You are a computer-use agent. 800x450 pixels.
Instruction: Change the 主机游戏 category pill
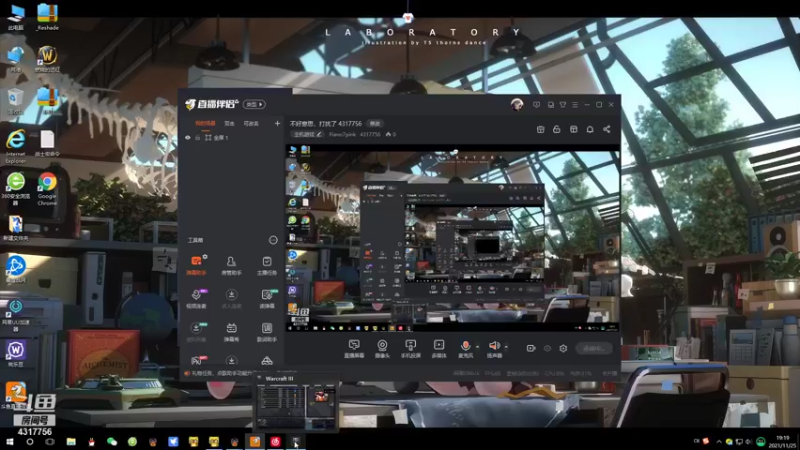point(307,134)
